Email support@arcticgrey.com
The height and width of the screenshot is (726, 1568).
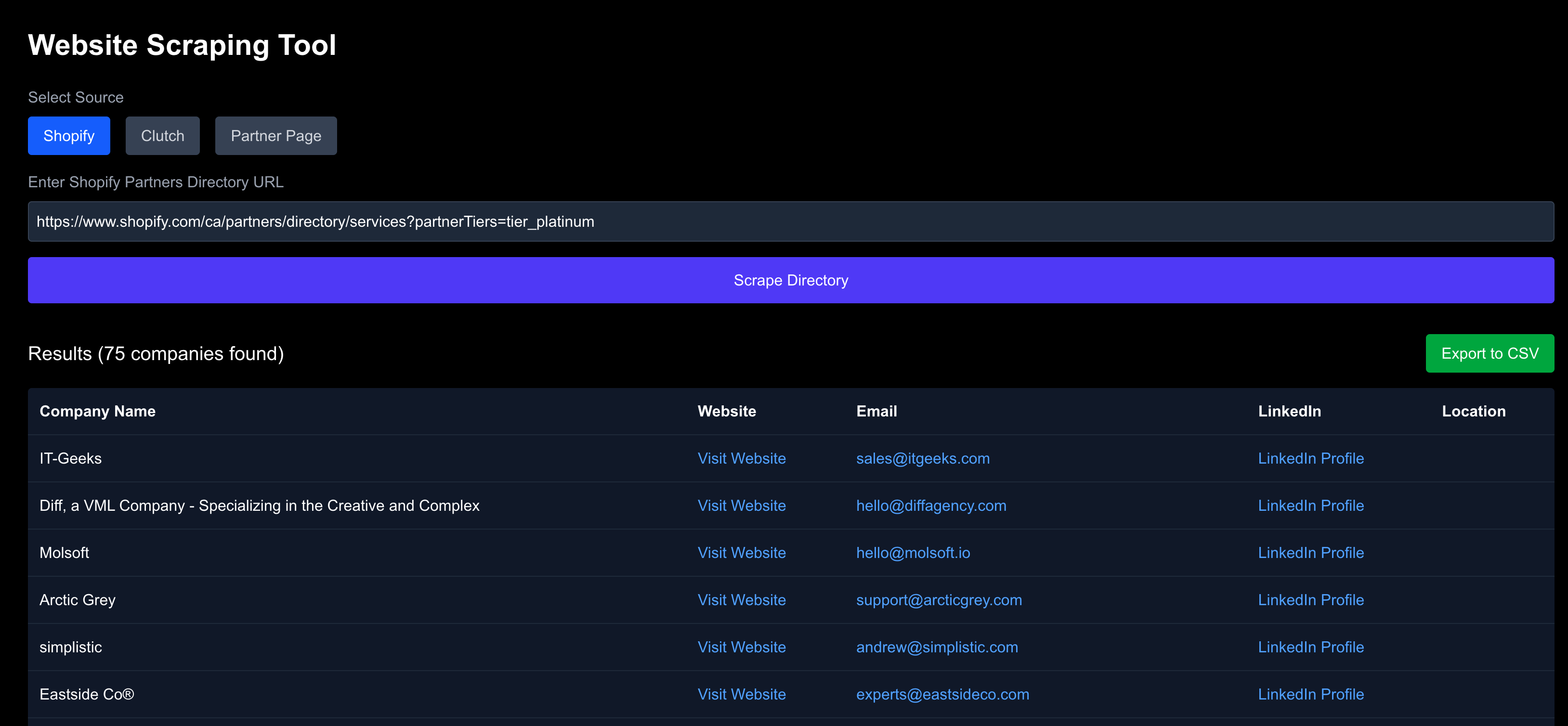pyautogui.click(x=939, y=599)
